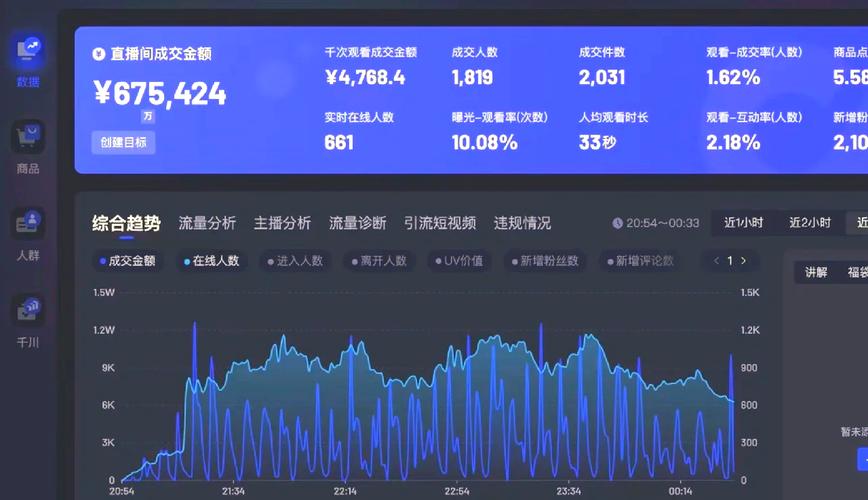Click the 实时在线人数 value 661
Viewport: 868px width, 500px height.
click(x=339, y=143)
